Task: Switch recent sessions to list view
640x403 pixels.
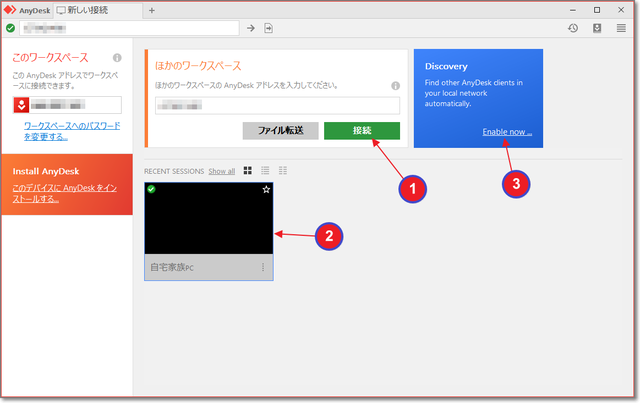Action: tap(265, 171)
